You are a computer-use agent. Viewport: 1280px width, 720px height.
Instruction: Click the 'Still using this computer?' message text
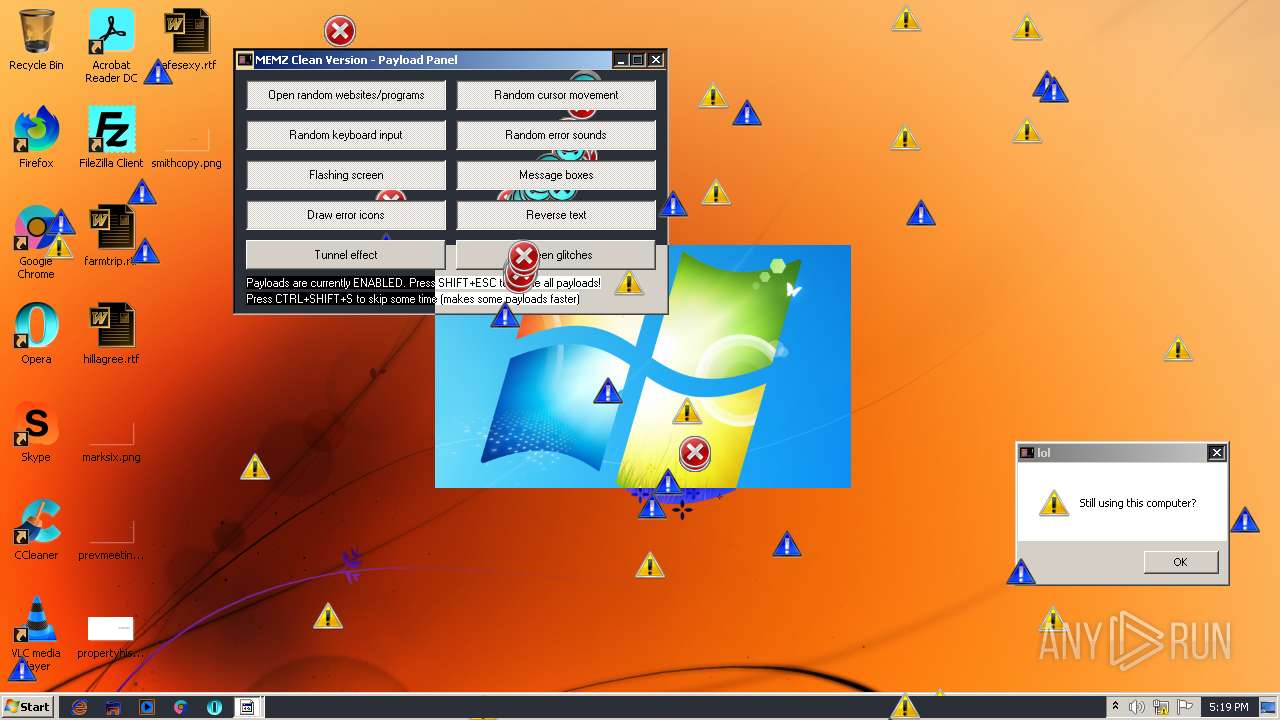tap(1137, 503)
